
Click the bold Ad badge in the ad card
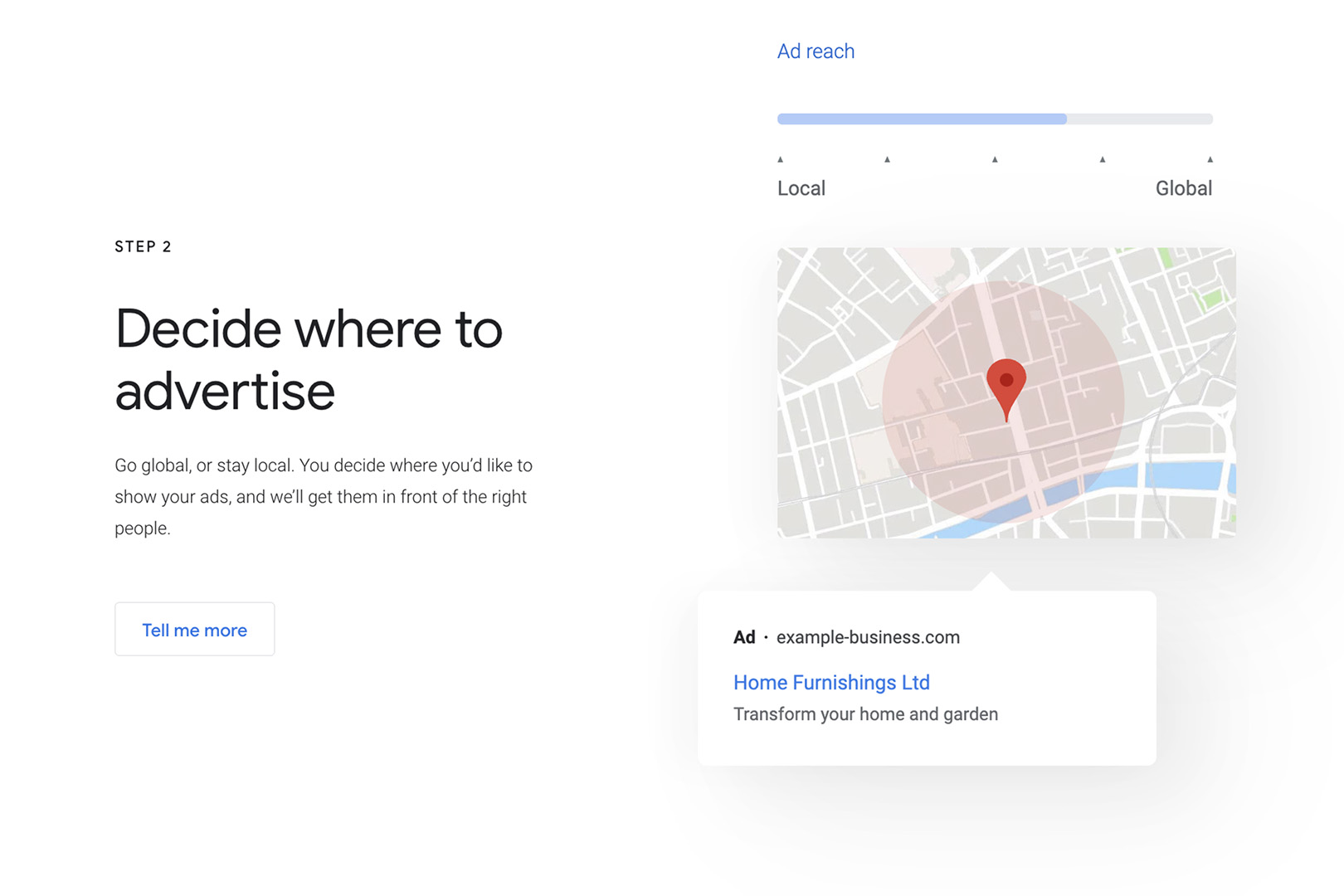(x=744, y=637)
